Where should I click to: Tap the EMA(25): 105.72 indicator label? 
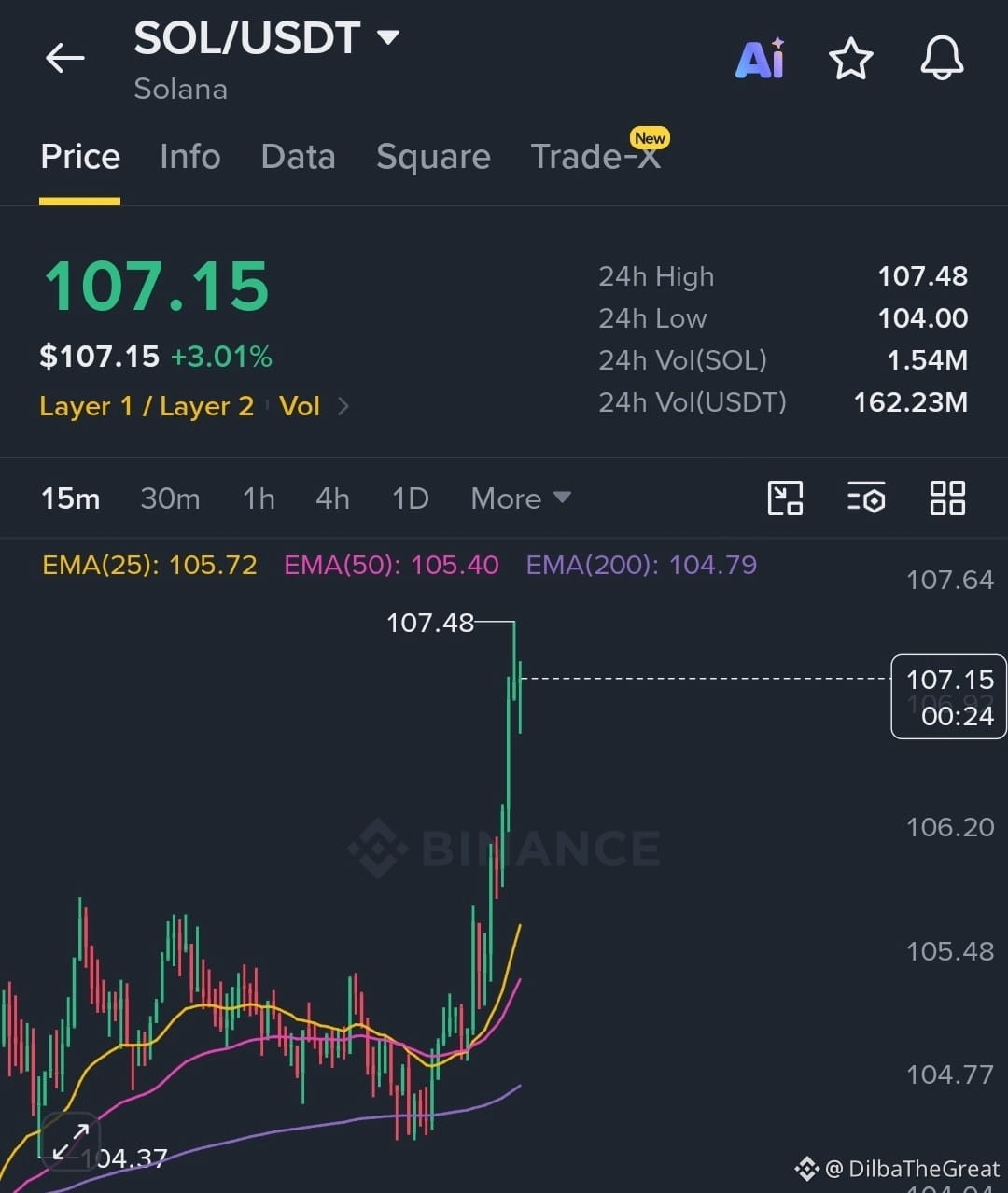(x=149, y=565)
